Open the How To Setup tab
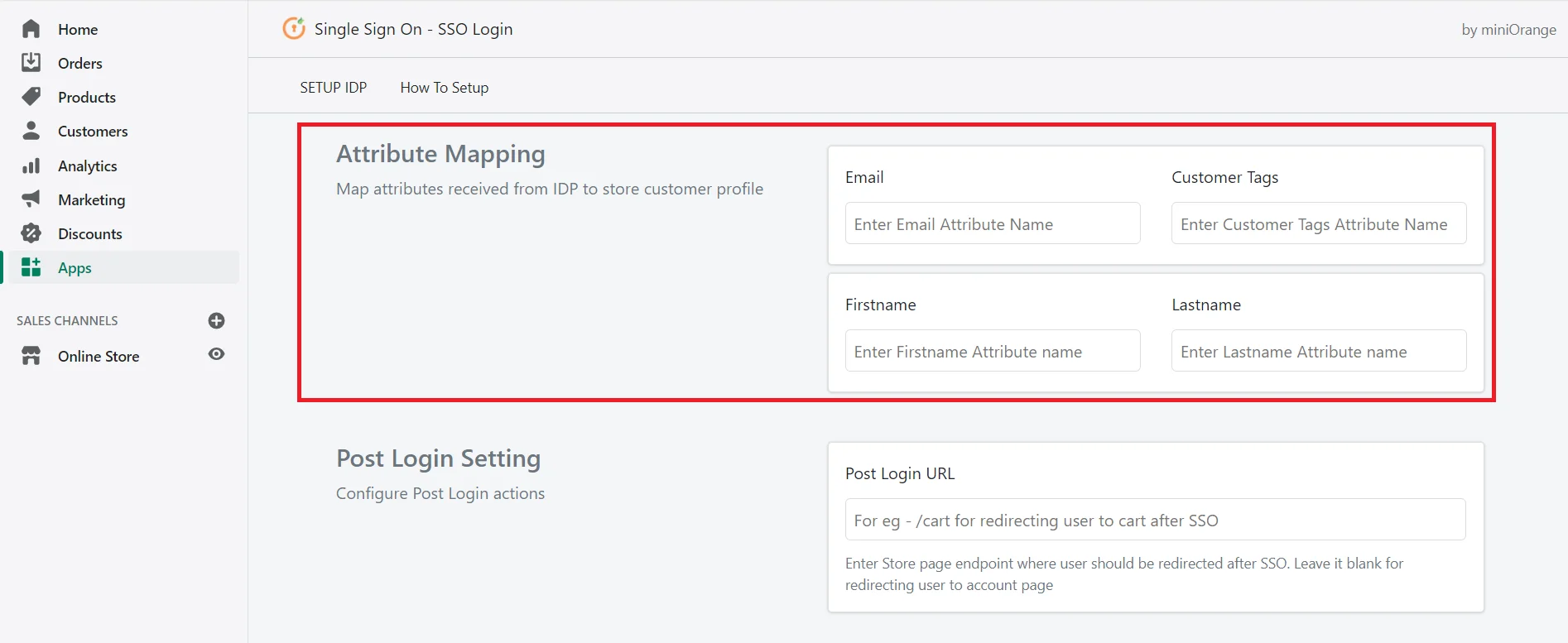This screenshot has width=1568, height=643. pyautogui.click(x=445, y=88)
